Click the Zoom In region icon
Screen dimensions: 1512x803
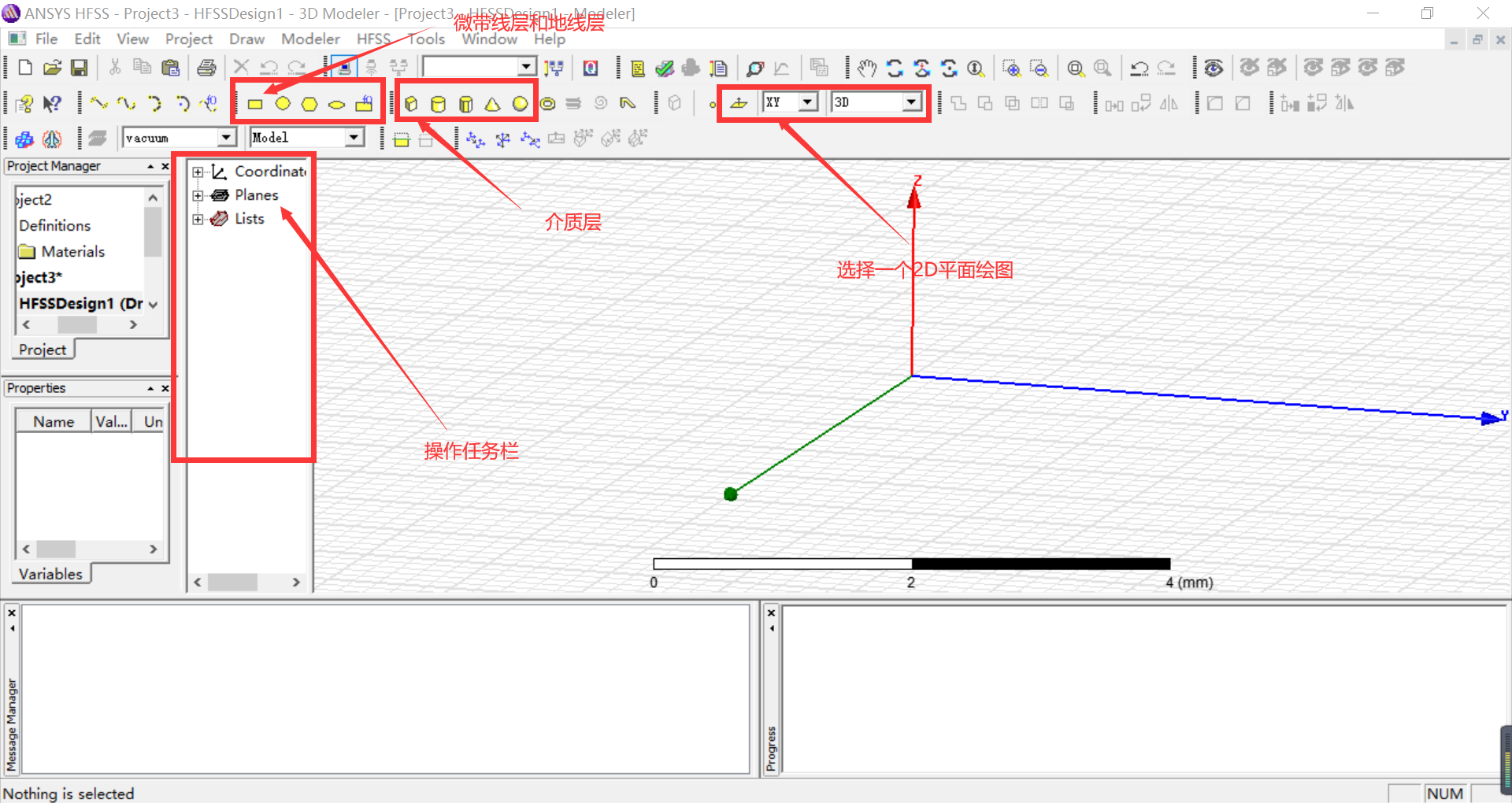point(1011,68)
